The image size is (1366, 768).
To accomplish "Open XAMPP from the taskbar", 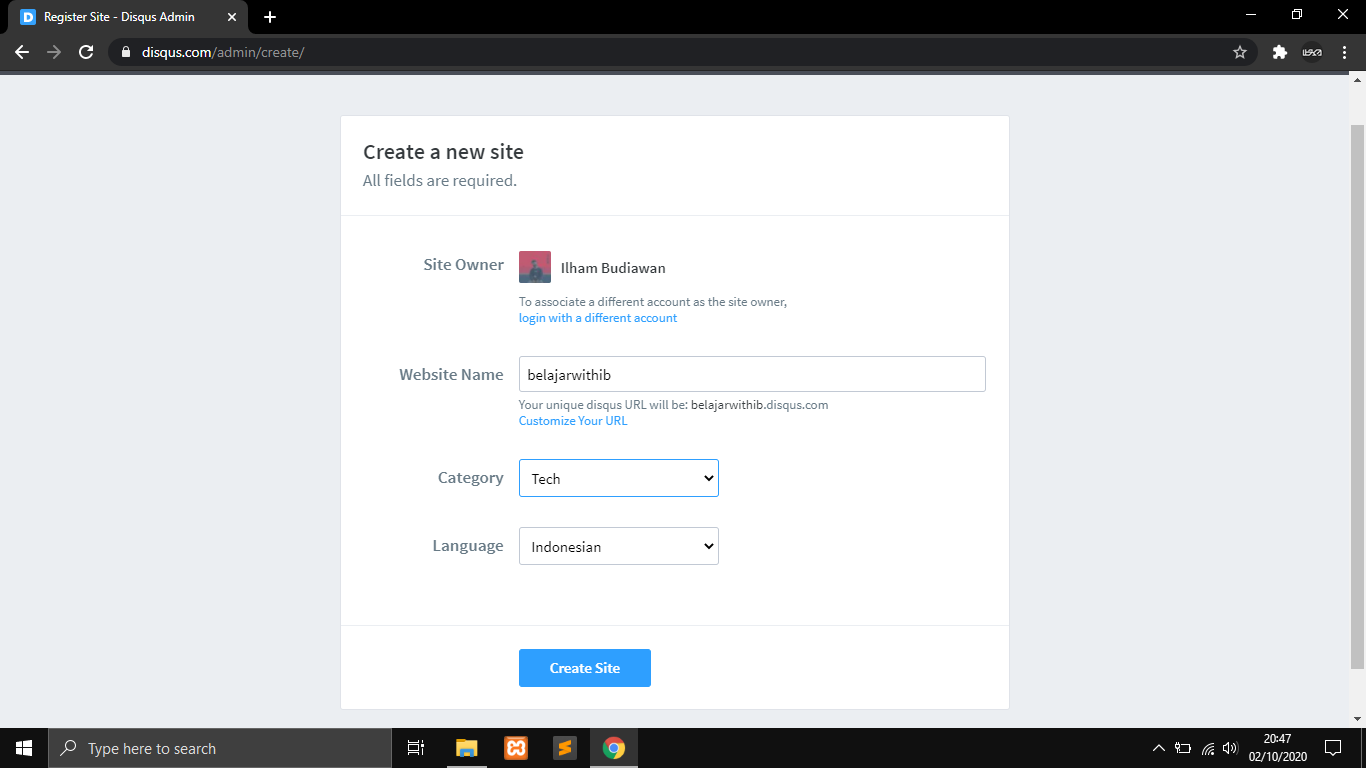I will click(x=516, y=748).
